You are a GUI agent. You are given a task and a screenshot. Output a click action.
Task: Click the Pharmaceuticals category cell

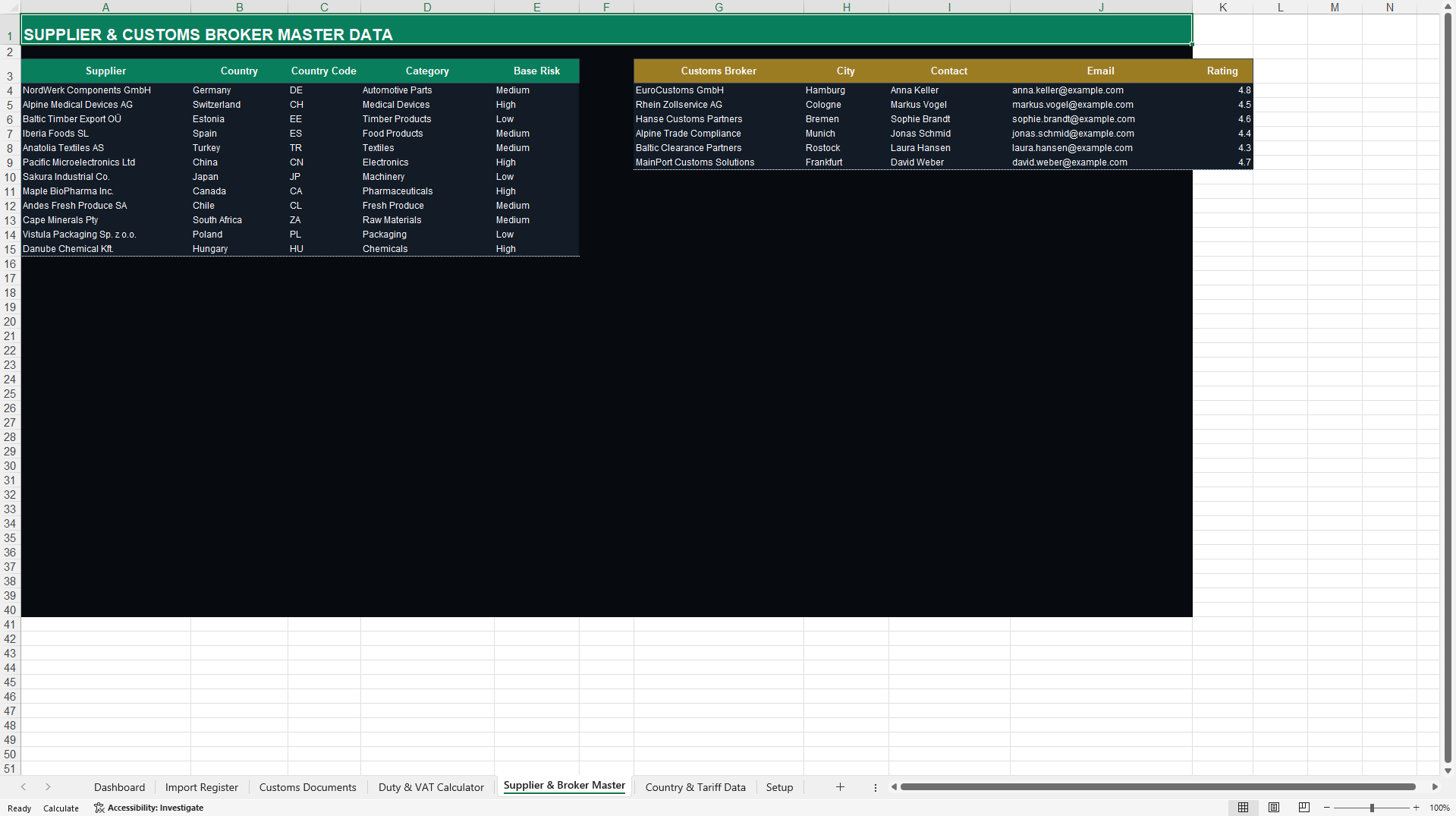[427, 191]
